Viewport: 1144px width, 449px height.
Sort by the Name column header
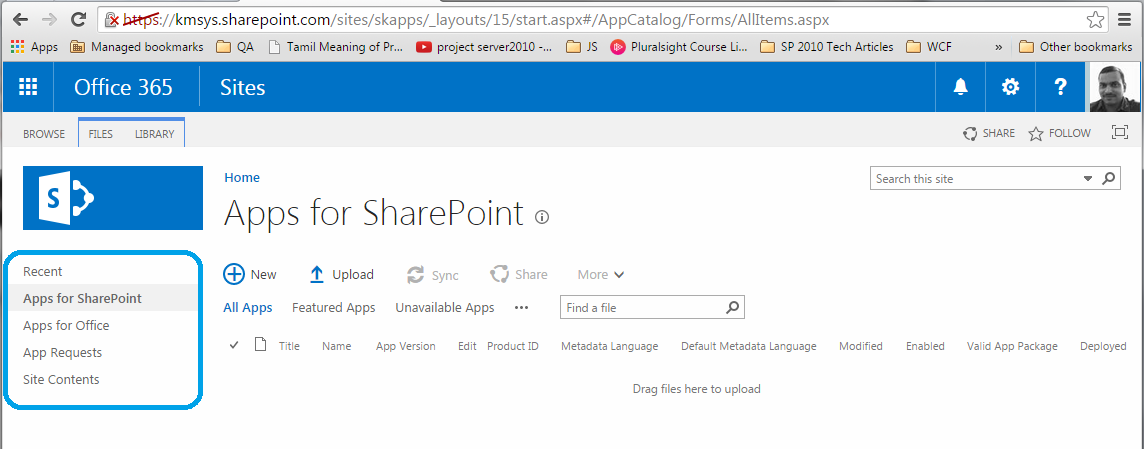(336, 346)
